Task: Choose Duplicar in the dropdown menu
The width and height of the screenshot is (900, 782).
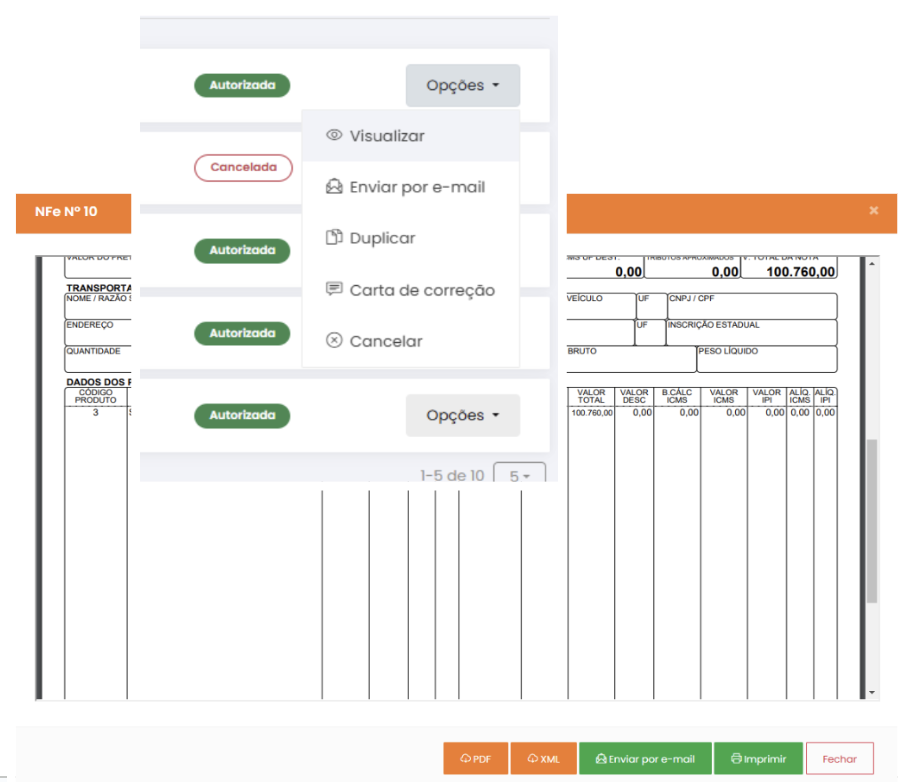Action: tap(382, 238)
